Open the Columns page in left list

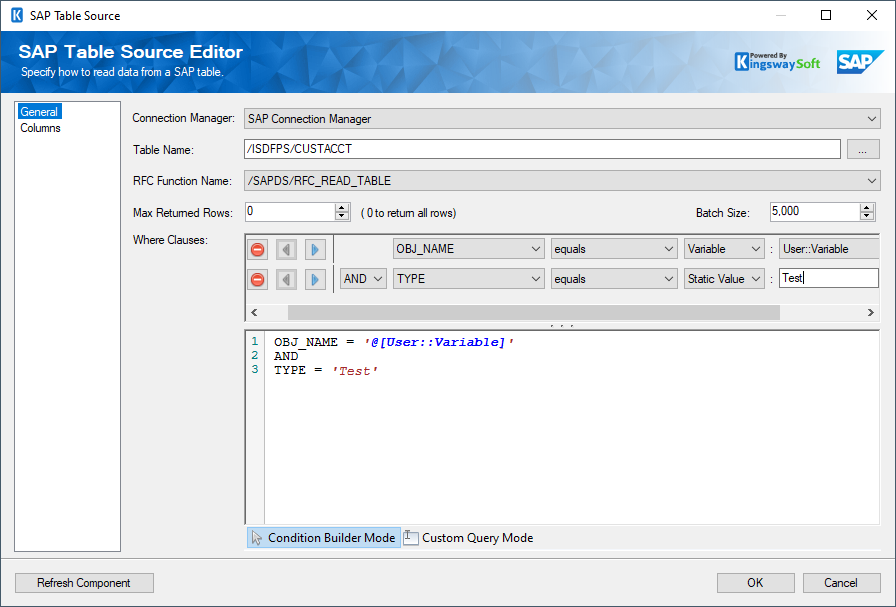pos(40,128)
